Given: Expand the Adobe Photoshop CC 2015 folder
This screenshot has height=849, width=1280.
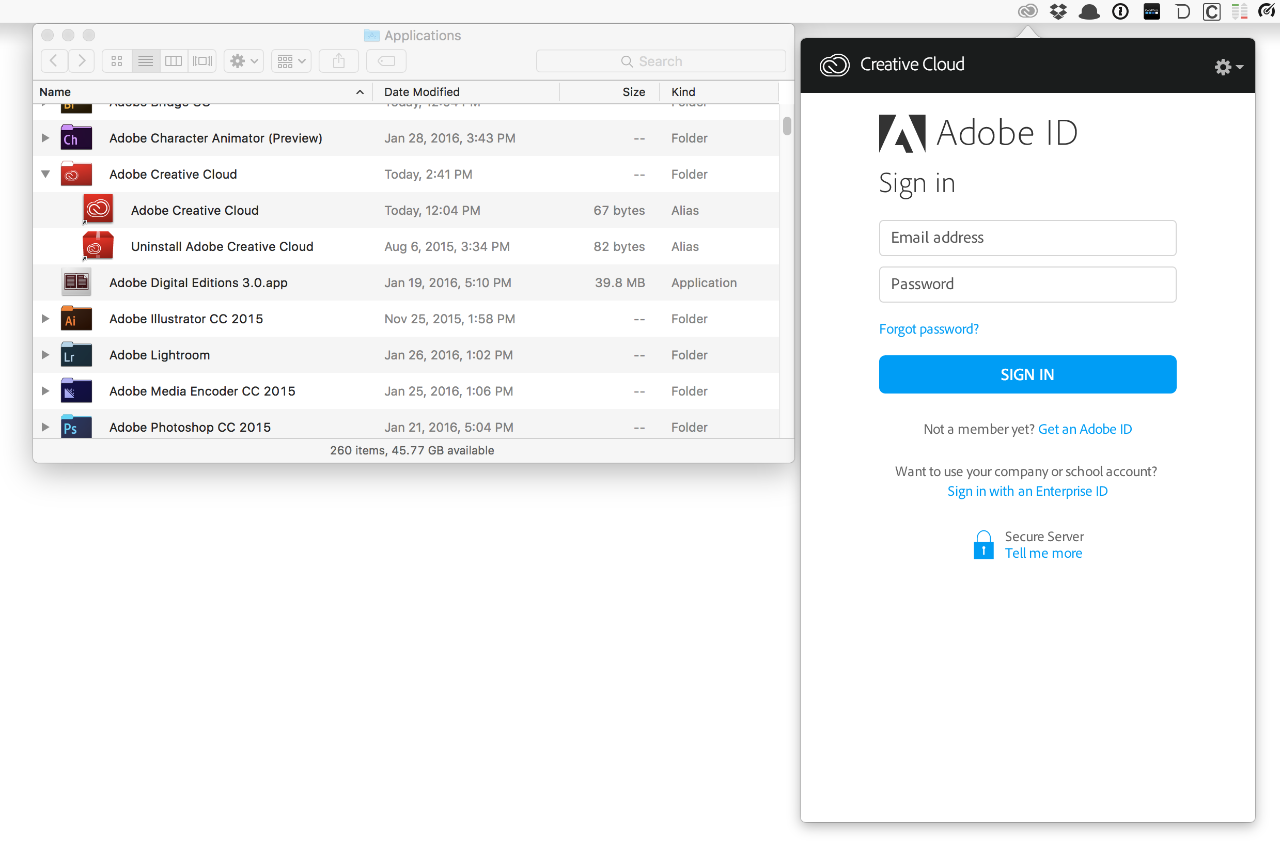Looking at the screenshot, I should [x=45, y=427].
